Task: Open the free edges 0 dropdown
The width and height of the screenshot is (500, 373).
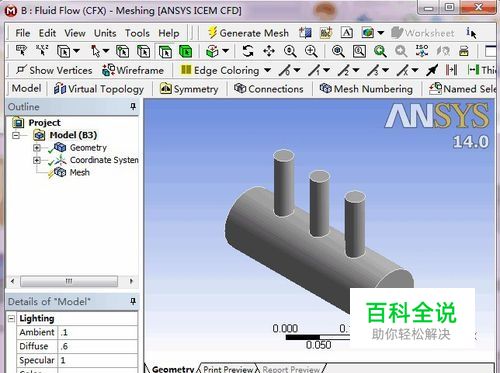Action: pos(297,70)
